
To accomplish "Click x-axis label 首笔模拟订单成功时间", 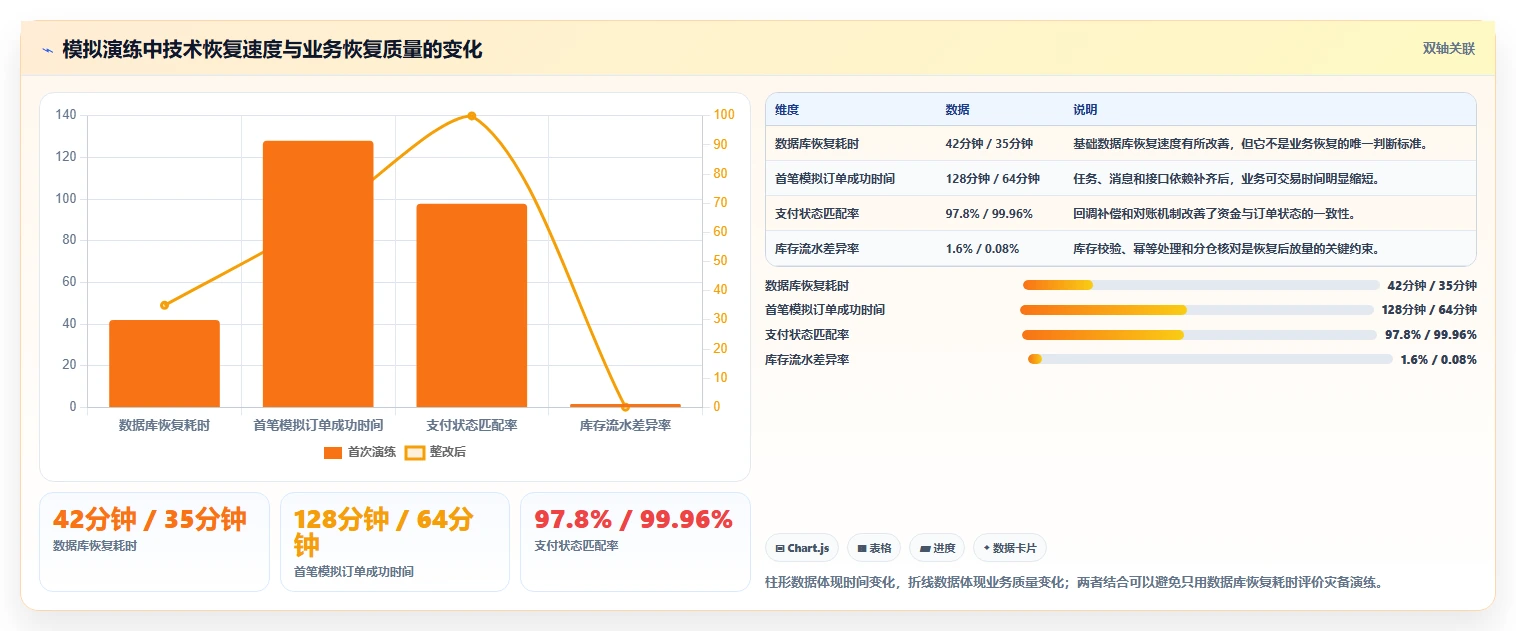I will click(318, 425).
